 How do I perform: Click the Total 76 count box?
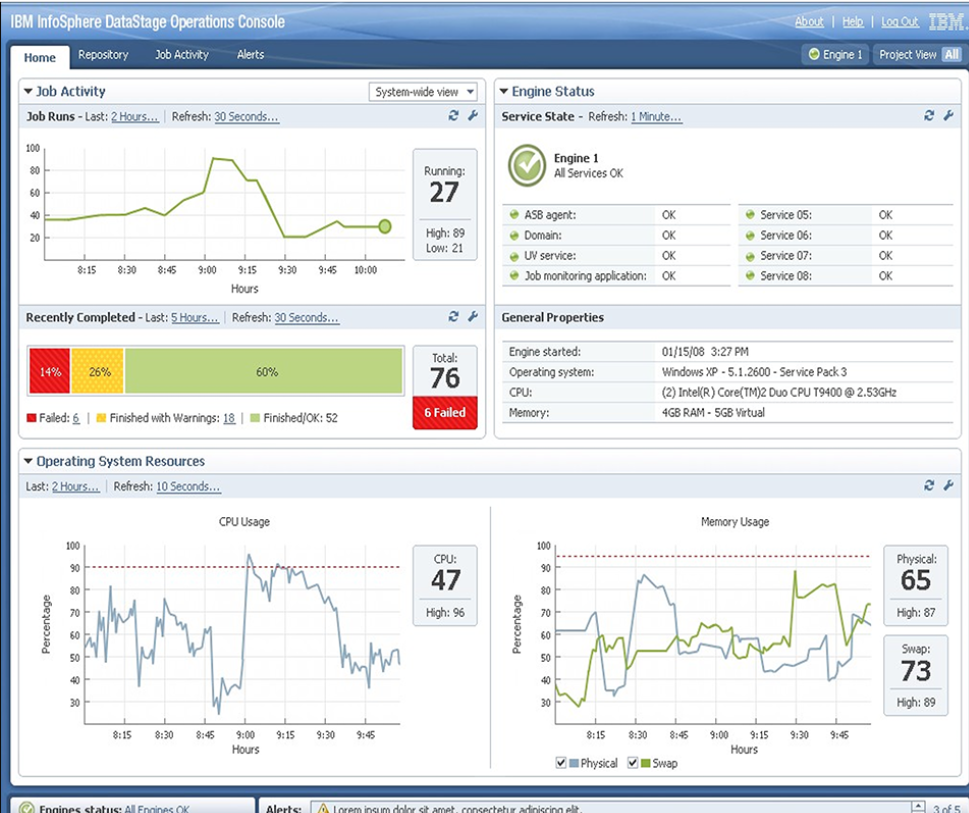point(445,371)
